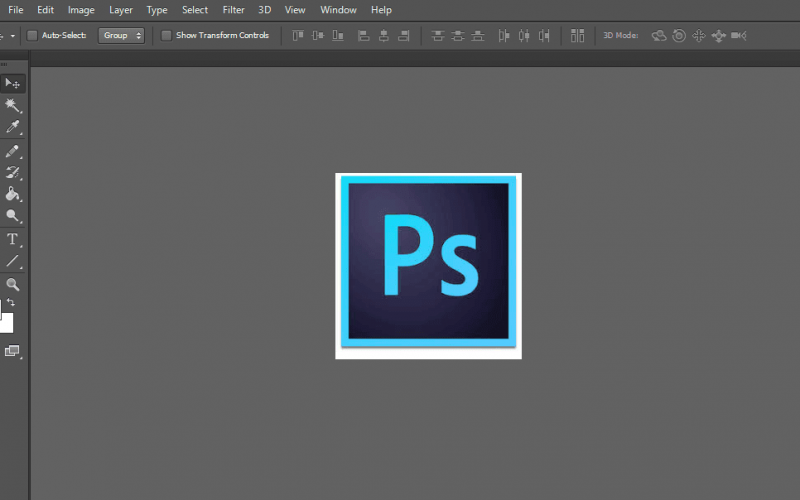Click the white background color swatch

(7, 323)
